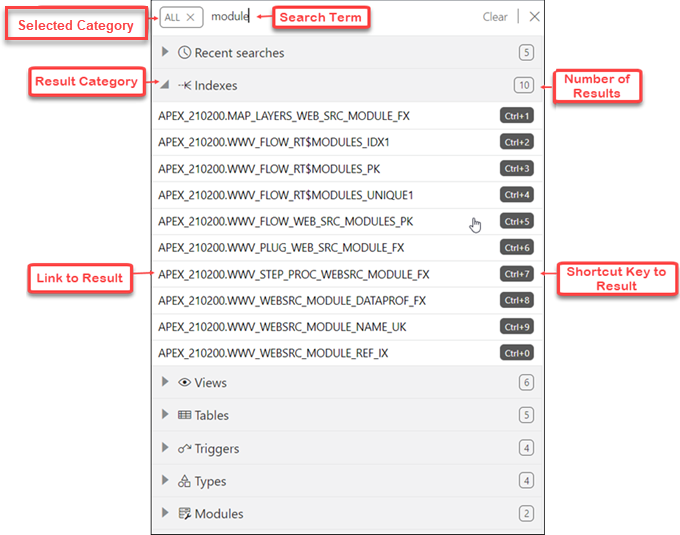Expand the Recent searches section

(165, 52)
